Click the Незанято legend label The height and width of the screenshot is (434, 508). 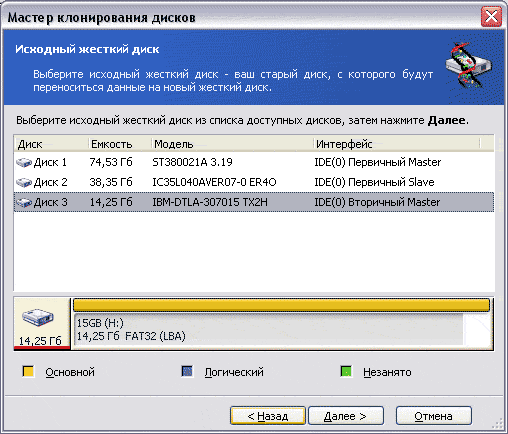(387, 372)
